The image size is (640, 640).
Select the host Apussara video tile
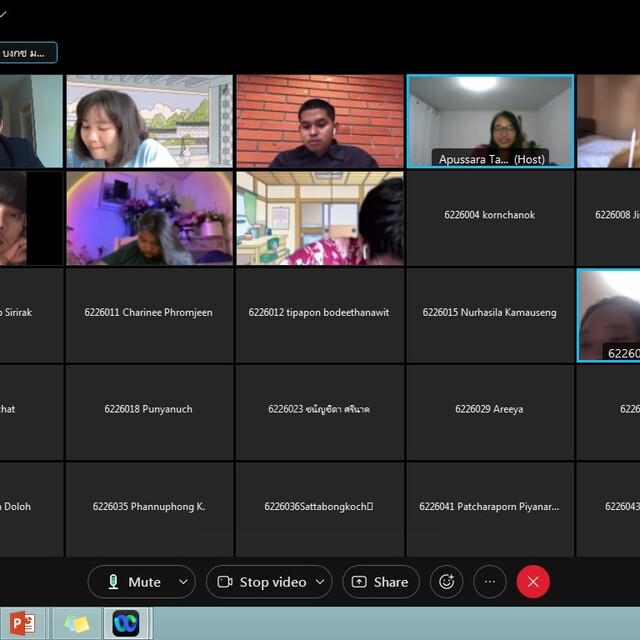click(490, 120)
